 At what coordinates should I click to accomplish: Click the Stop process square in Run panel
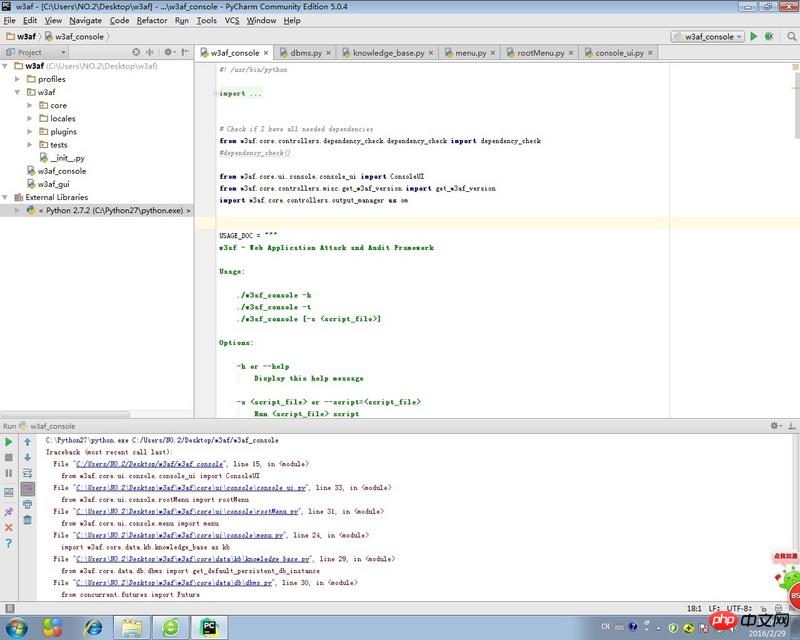(x=9, y=457)
